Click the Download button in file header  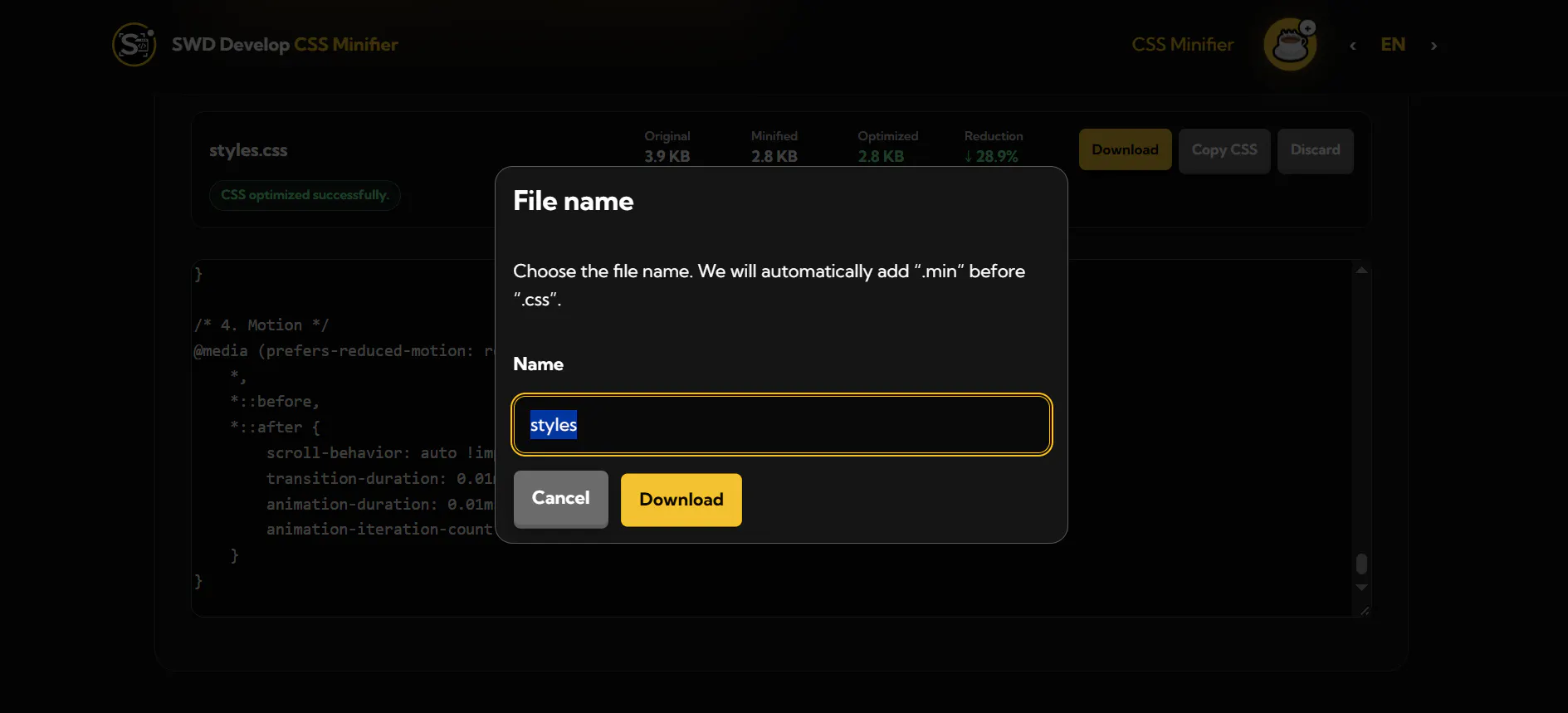coord(1126,150)
